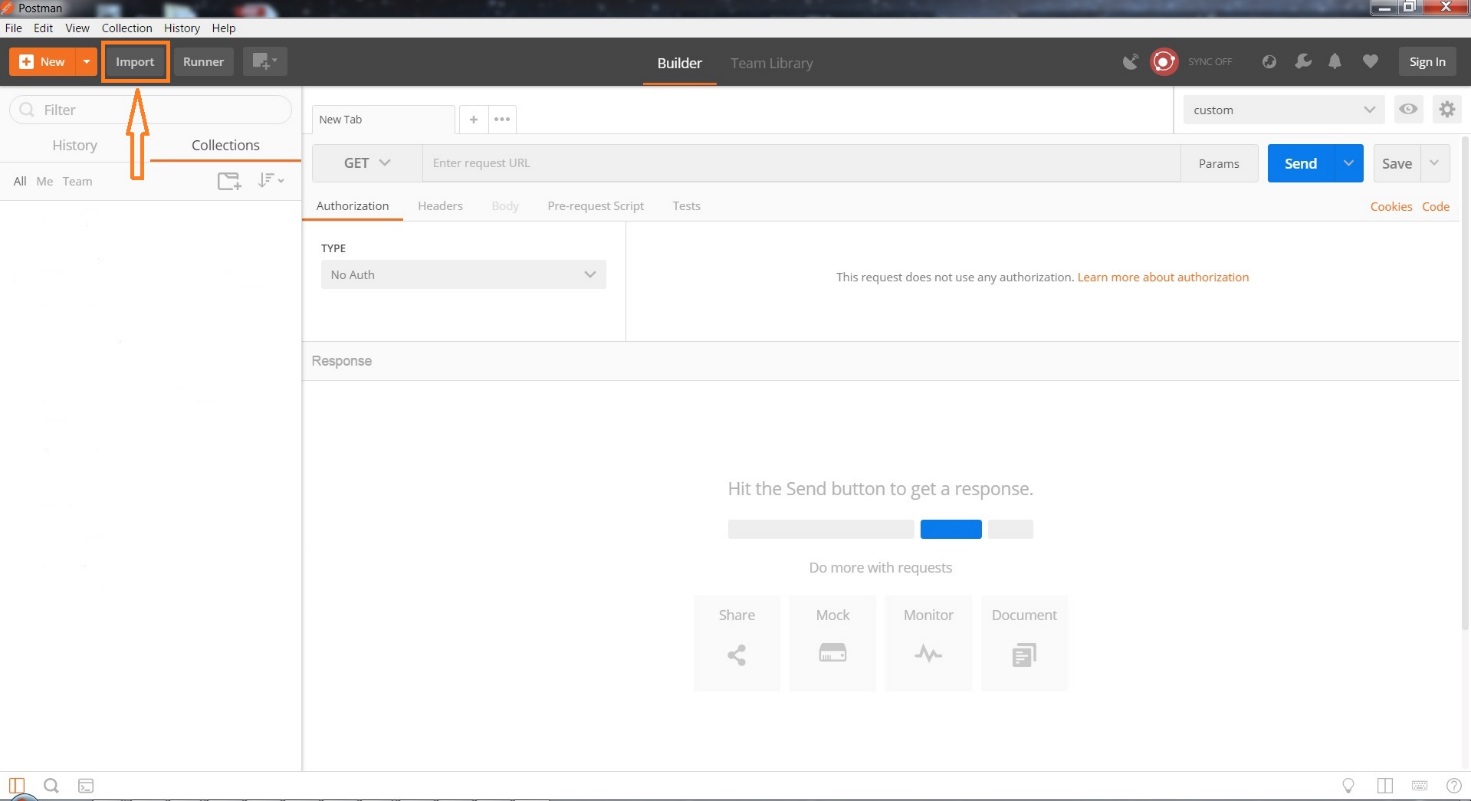Switch to the Team Library tab
1471x801 pixels.
pyautogui.click(x=771, y=63)
